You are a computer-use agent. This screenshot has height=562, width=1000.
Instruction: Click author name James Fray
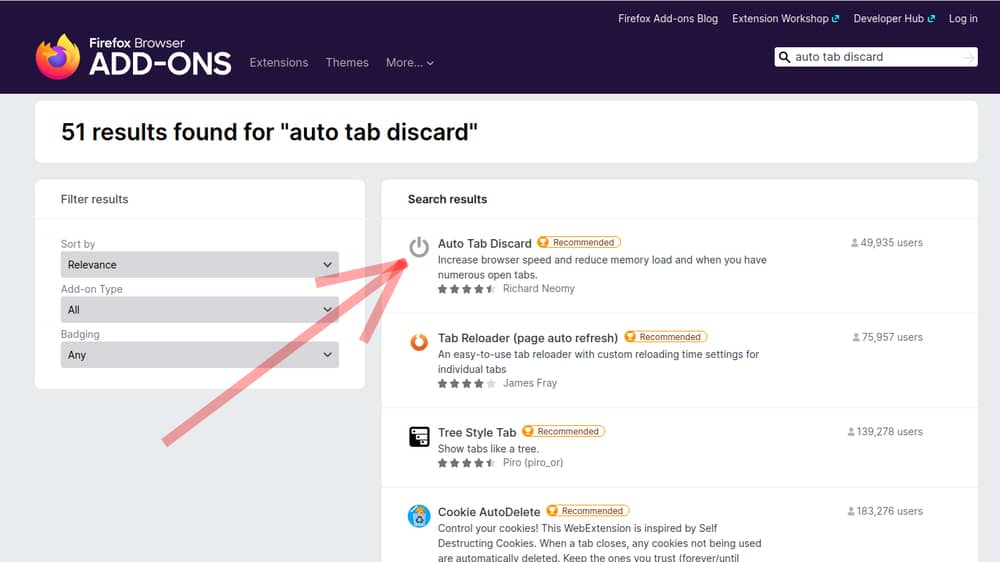tap(530, 383)
